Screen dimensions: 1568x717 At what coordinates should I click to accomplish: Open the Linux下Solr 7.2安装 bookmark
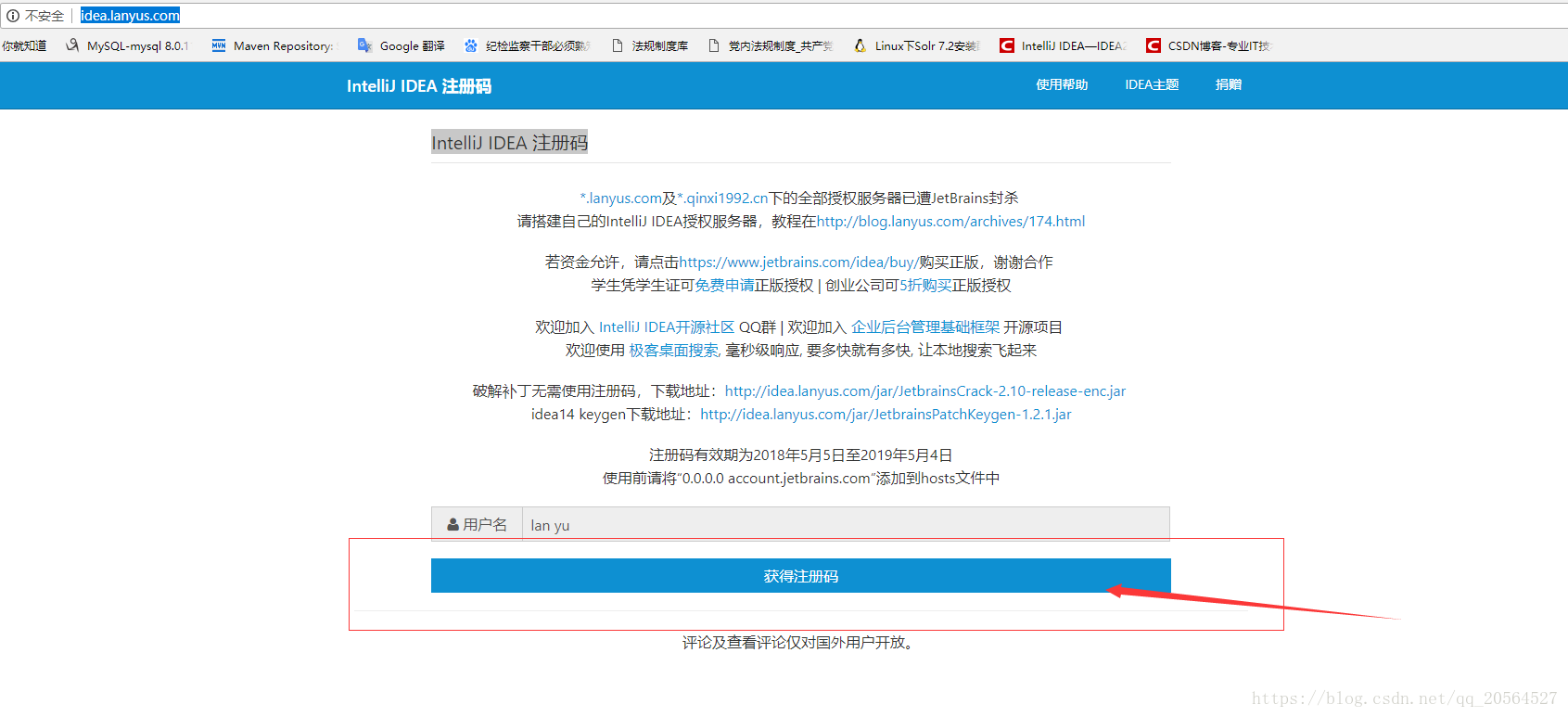point(916,45)
